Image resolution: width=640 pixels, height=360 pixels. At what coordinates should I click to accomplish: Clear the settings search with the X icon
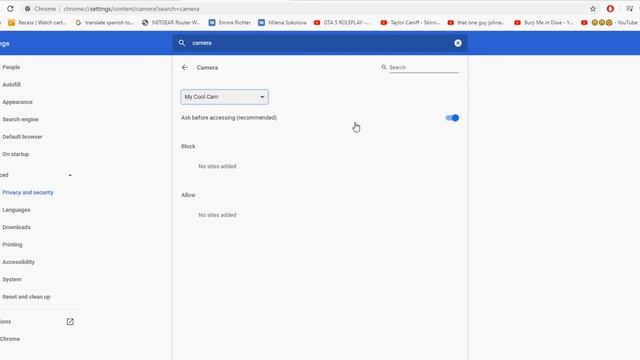pyautogui.click(x=458, y=43)
